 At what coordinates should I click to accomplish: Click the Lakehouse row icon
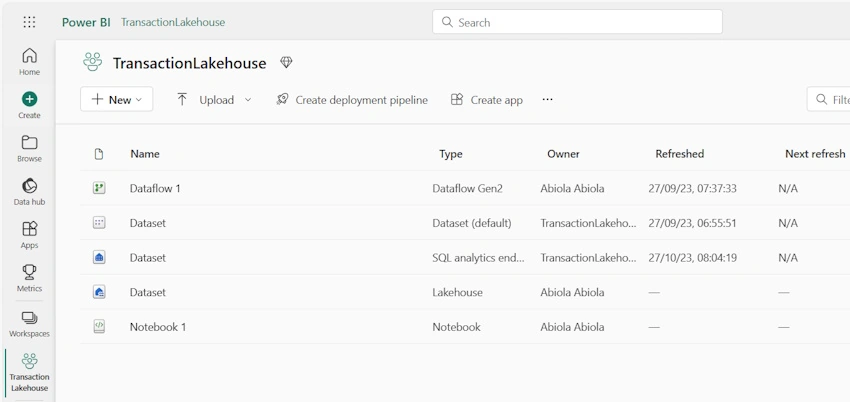pyautogui.click(x=99, y=292)
